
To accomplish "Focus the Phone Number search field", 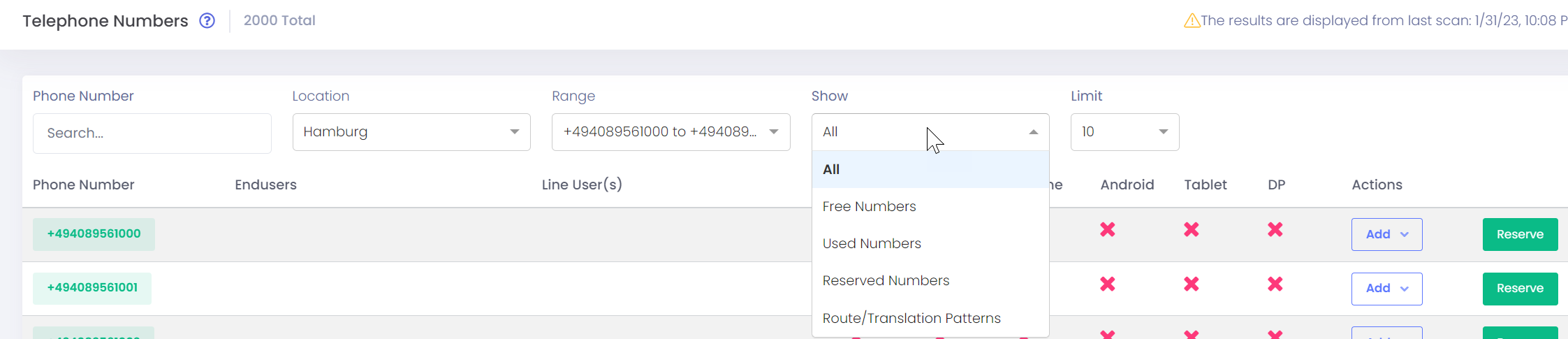I will point(152,134).
